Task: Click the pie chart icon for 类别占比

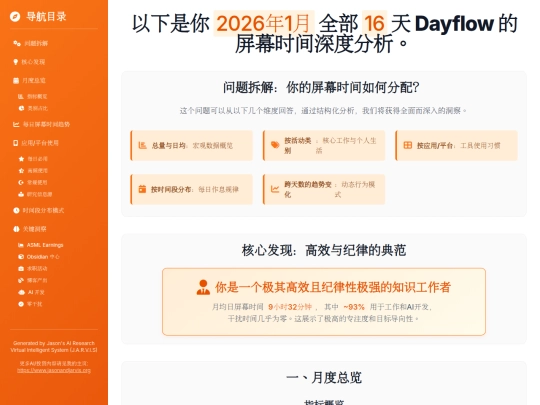Action: click(21, 108)
